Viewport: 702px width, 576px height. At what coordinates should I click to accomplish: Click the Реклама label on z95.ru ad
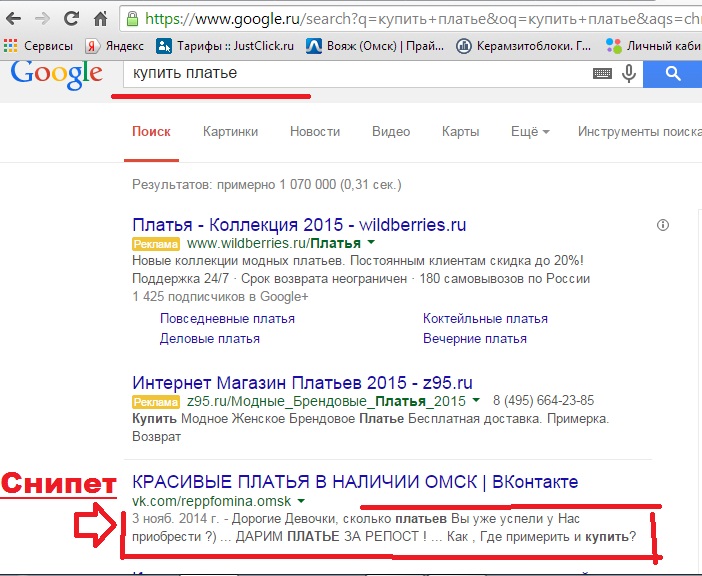tap(156, 402)
